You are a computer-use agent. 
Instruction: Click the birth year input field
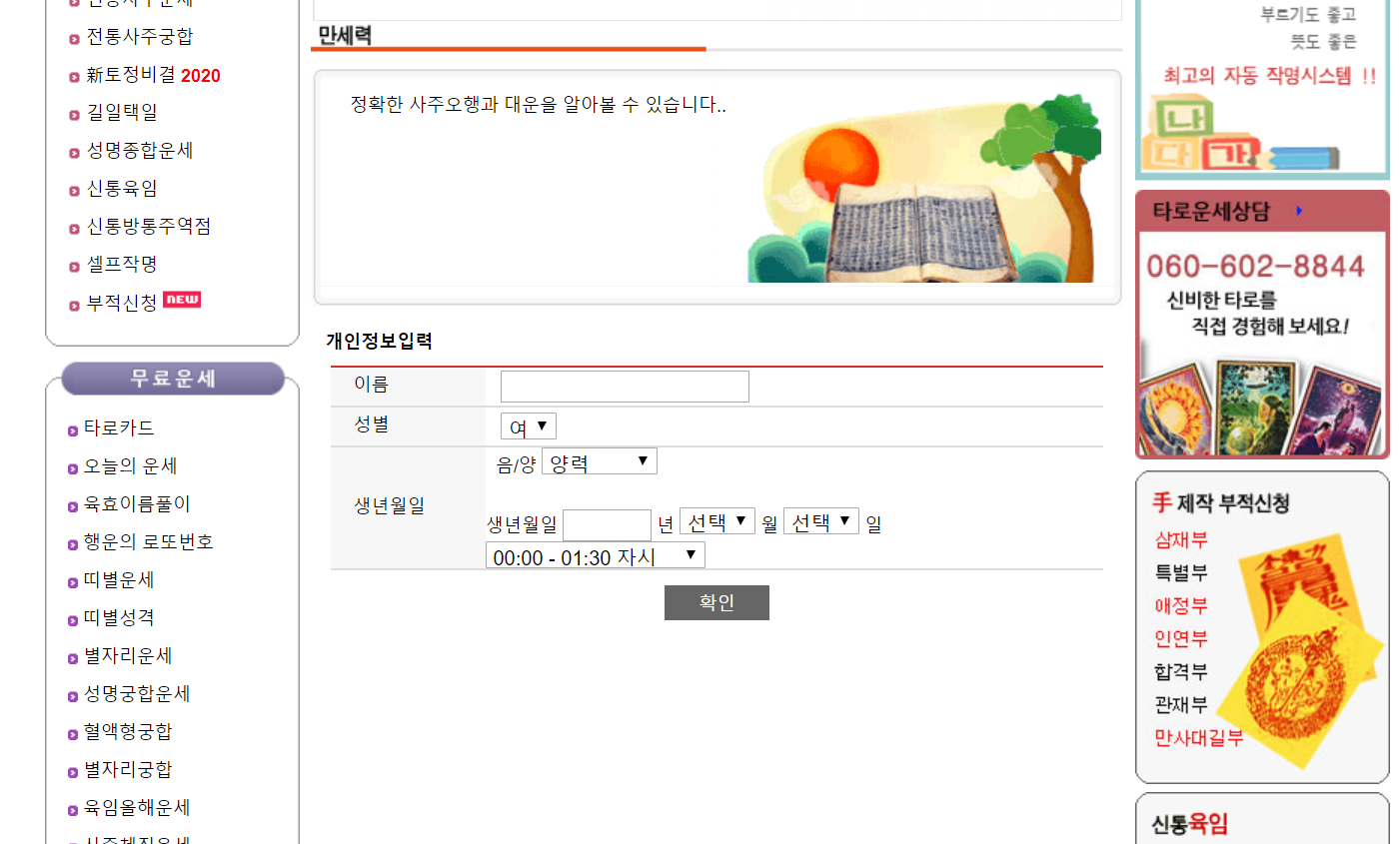(x=607, y=525)
